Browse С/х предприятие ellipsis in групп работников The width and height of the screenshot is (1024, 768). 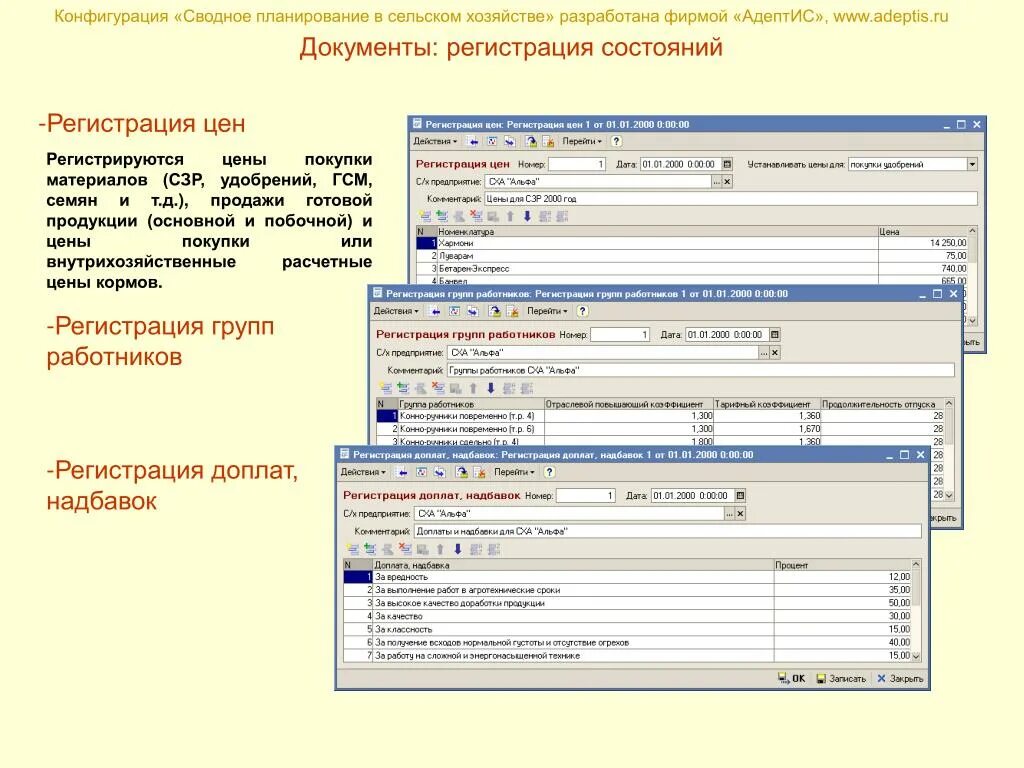click(x=764, y=353)
